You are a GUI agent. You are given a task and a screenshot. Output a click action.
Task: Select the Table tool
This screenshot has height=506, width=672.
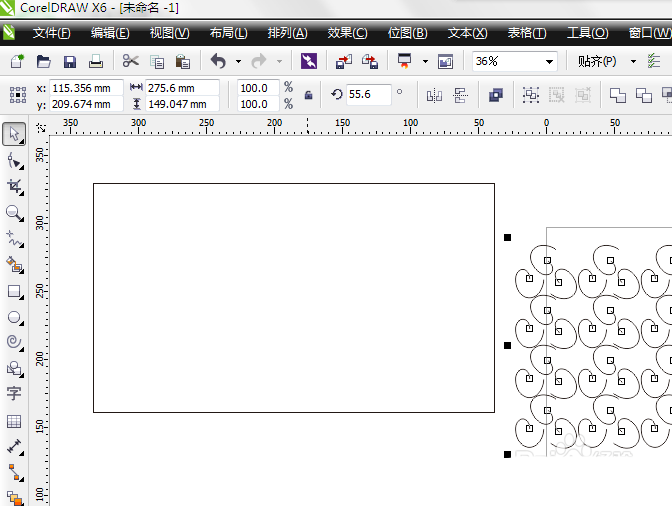[14, 422]
